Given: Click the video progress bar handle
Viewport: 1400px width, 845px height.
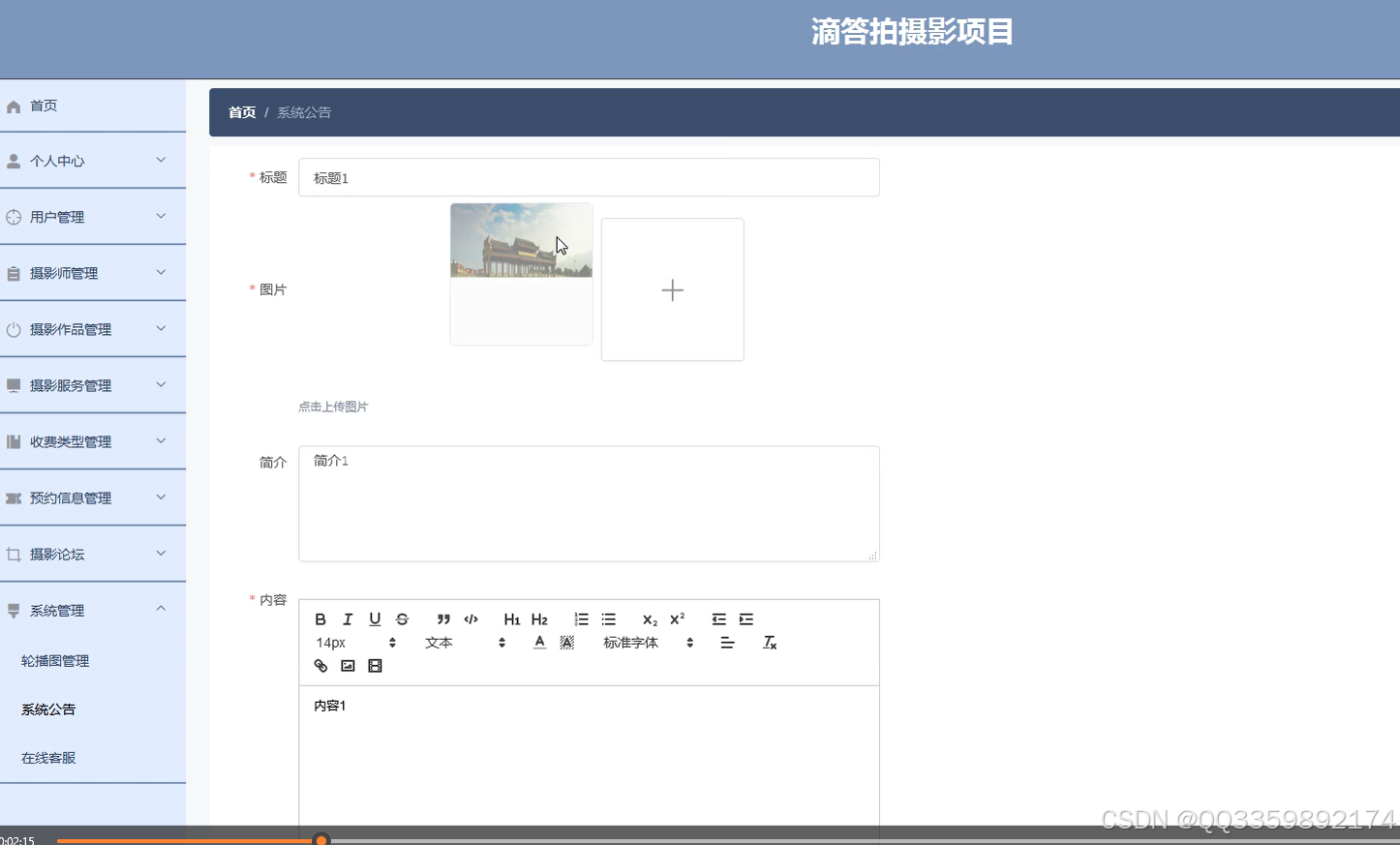Looking at the screenshot, I should (321, 839).
